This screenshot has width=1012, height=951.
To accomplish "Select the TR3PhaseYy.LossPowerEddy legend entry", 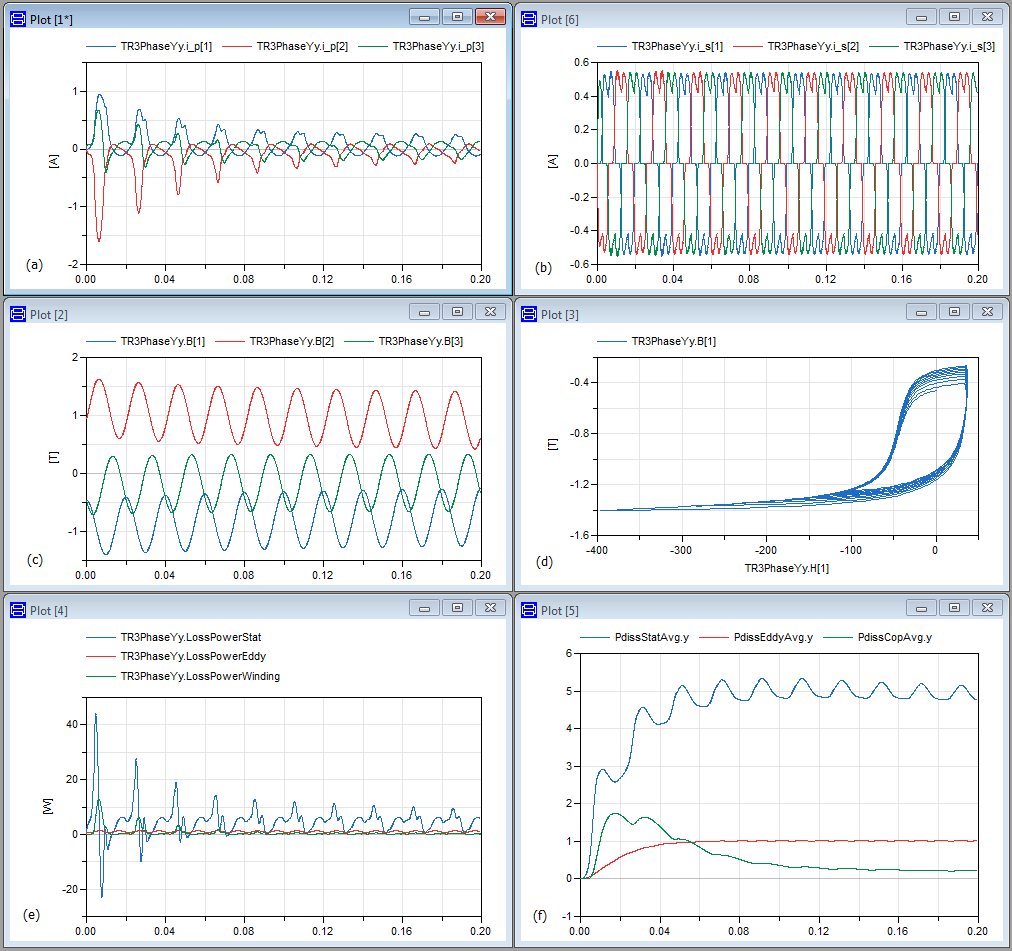I will tap(193, 656).
